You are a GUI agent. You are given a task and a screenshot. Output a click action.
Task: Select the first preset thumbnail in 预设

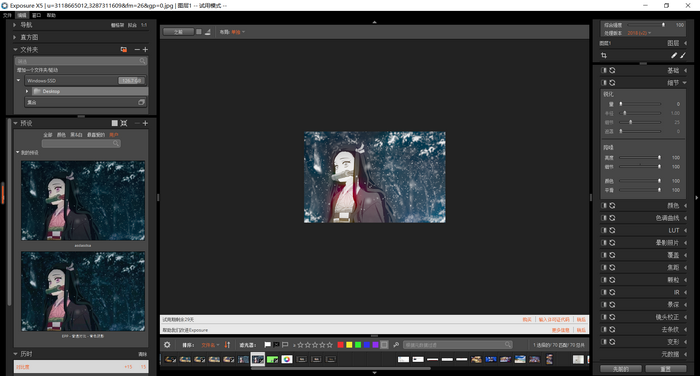point(83,201)
